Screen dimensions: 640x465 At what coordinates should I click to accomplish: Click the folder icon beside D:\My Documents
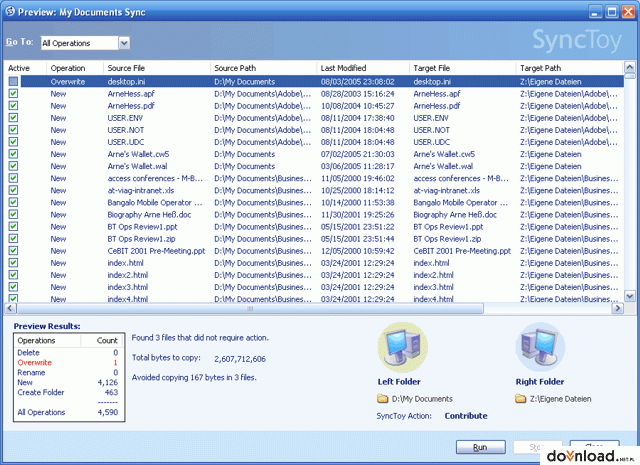pyautogui.click(x=382, y=398)
